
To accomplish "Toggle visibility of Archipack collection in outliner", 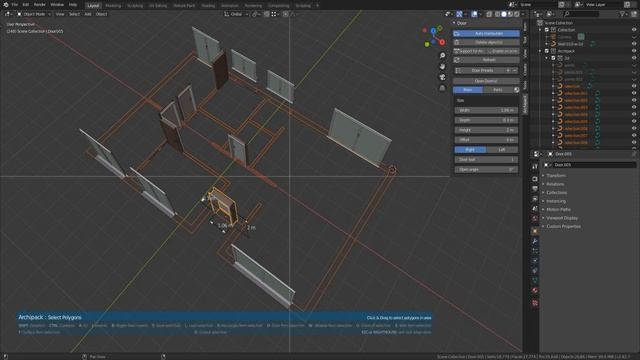I will click(634, 51).
